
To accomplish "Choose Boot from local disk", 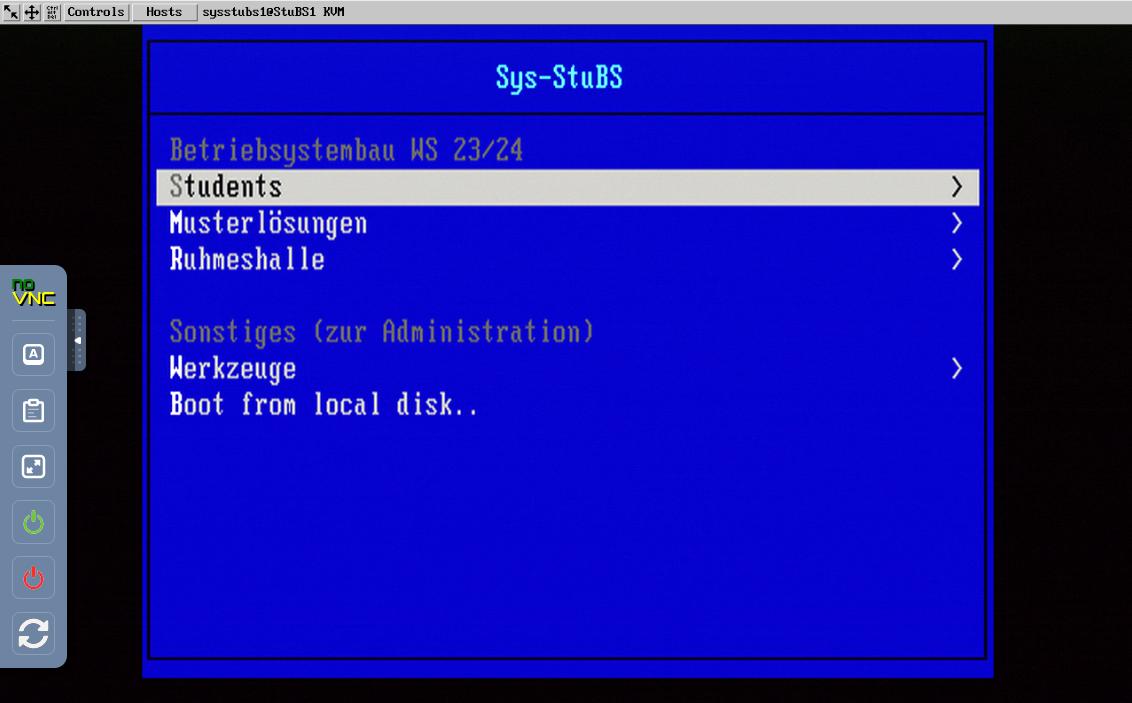I will (323, 405).
